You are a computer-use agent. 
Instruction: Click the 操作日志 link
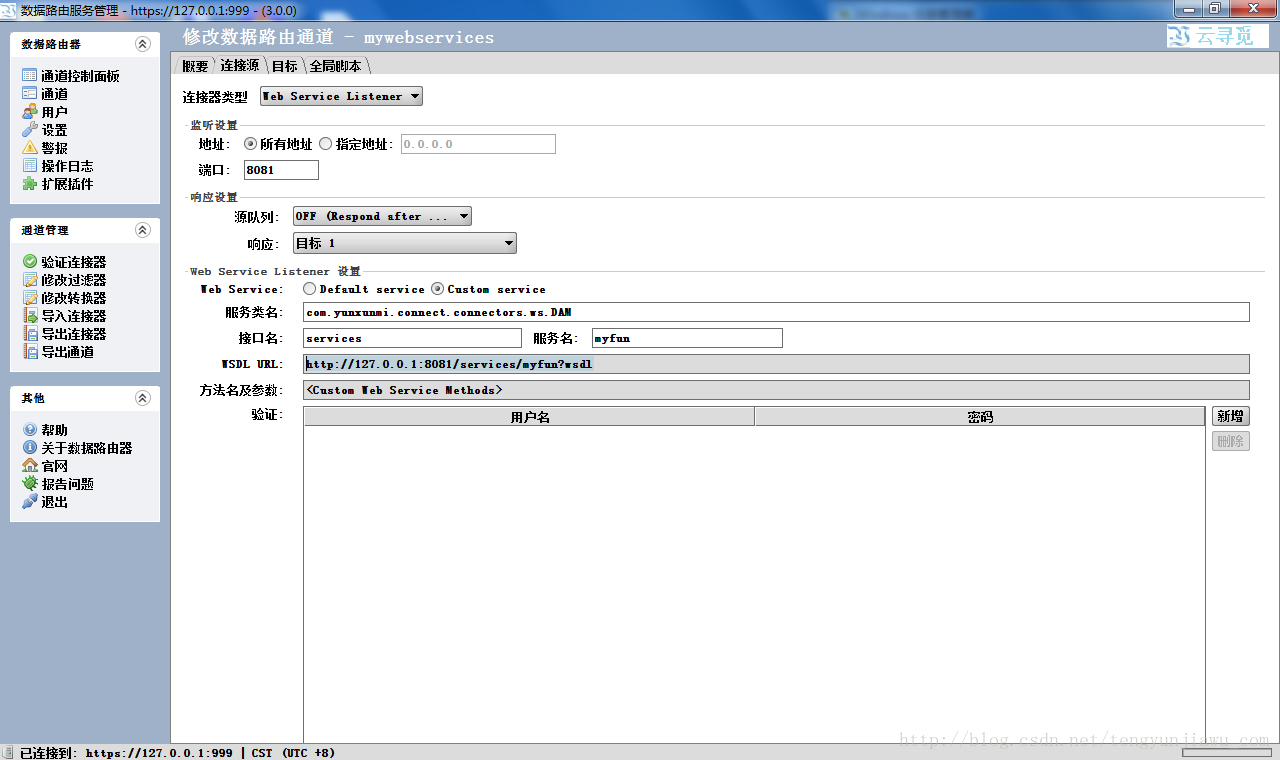[67, 166]
